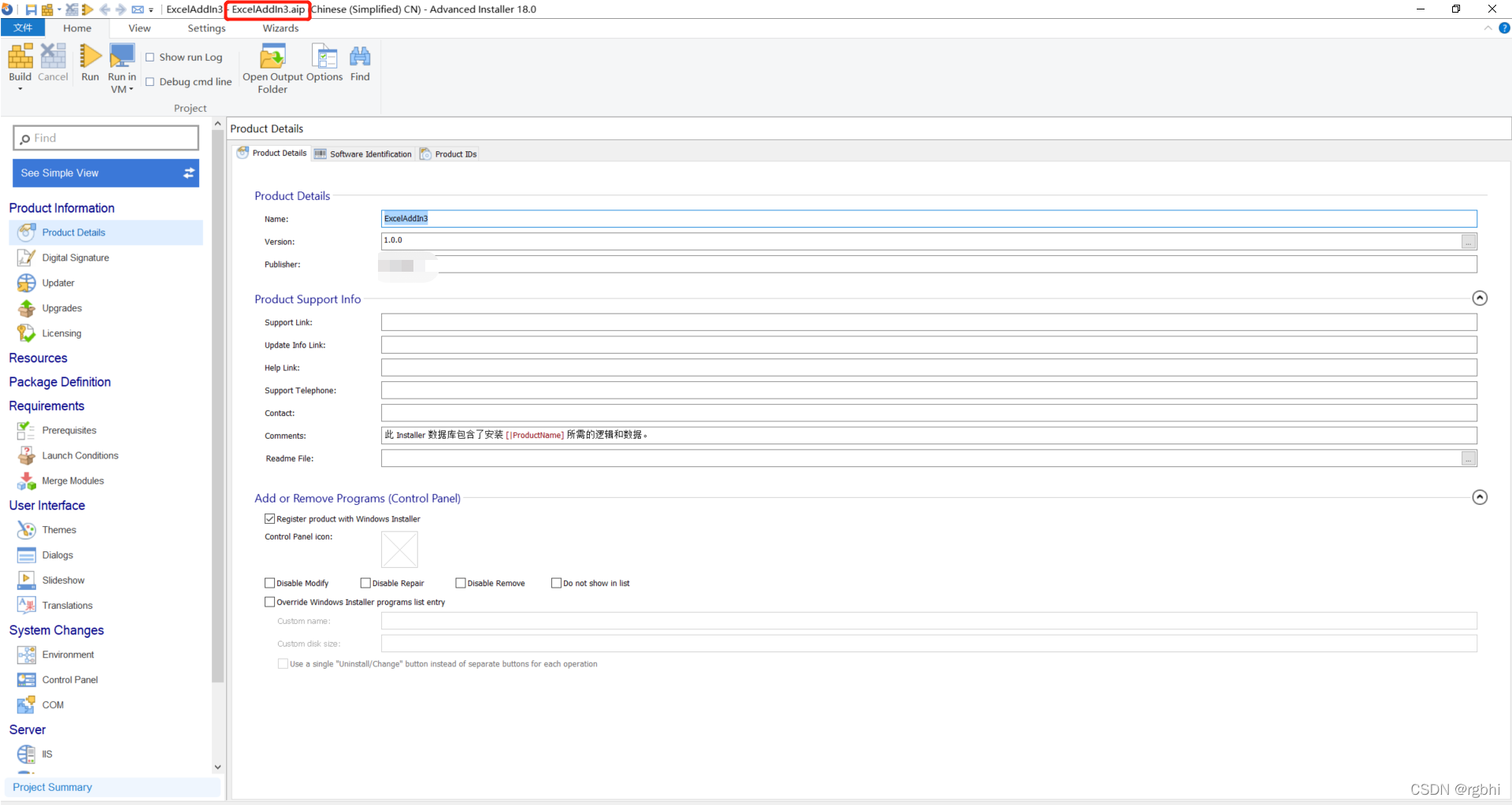Click the Readme File browse button
The image size is (1512, 805).
coord(1469,458)
